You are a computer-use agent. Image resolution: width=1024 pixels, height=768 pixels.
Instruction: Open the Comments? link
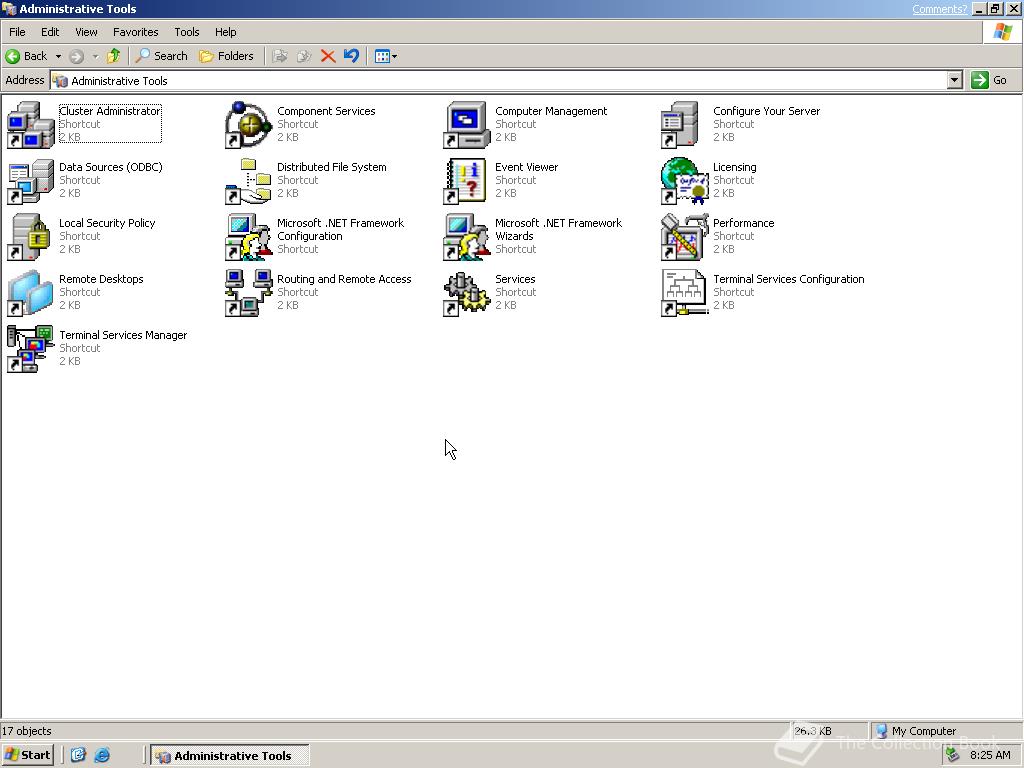pyautogui.click(x=939, y=9)
